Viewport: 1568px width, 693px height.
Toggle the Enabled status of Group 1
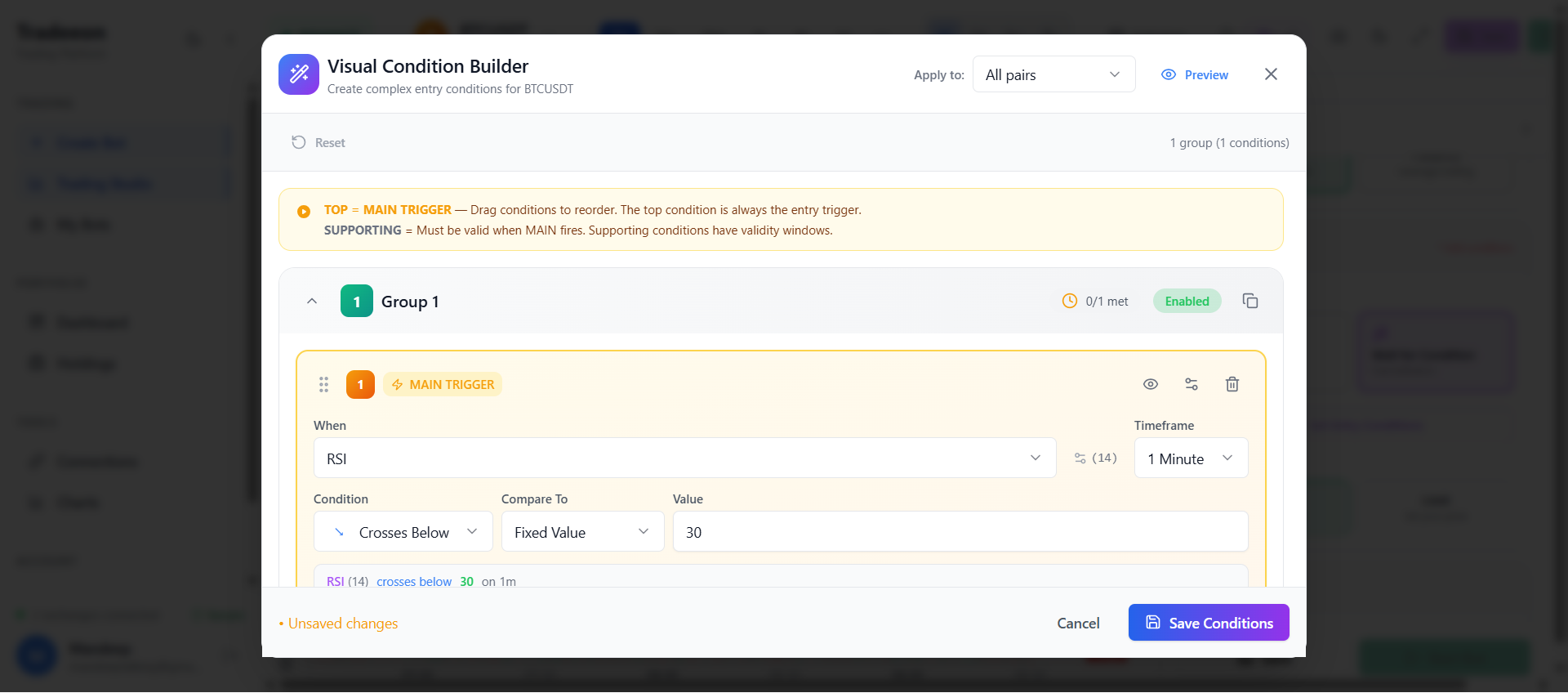pos(1187,301)
